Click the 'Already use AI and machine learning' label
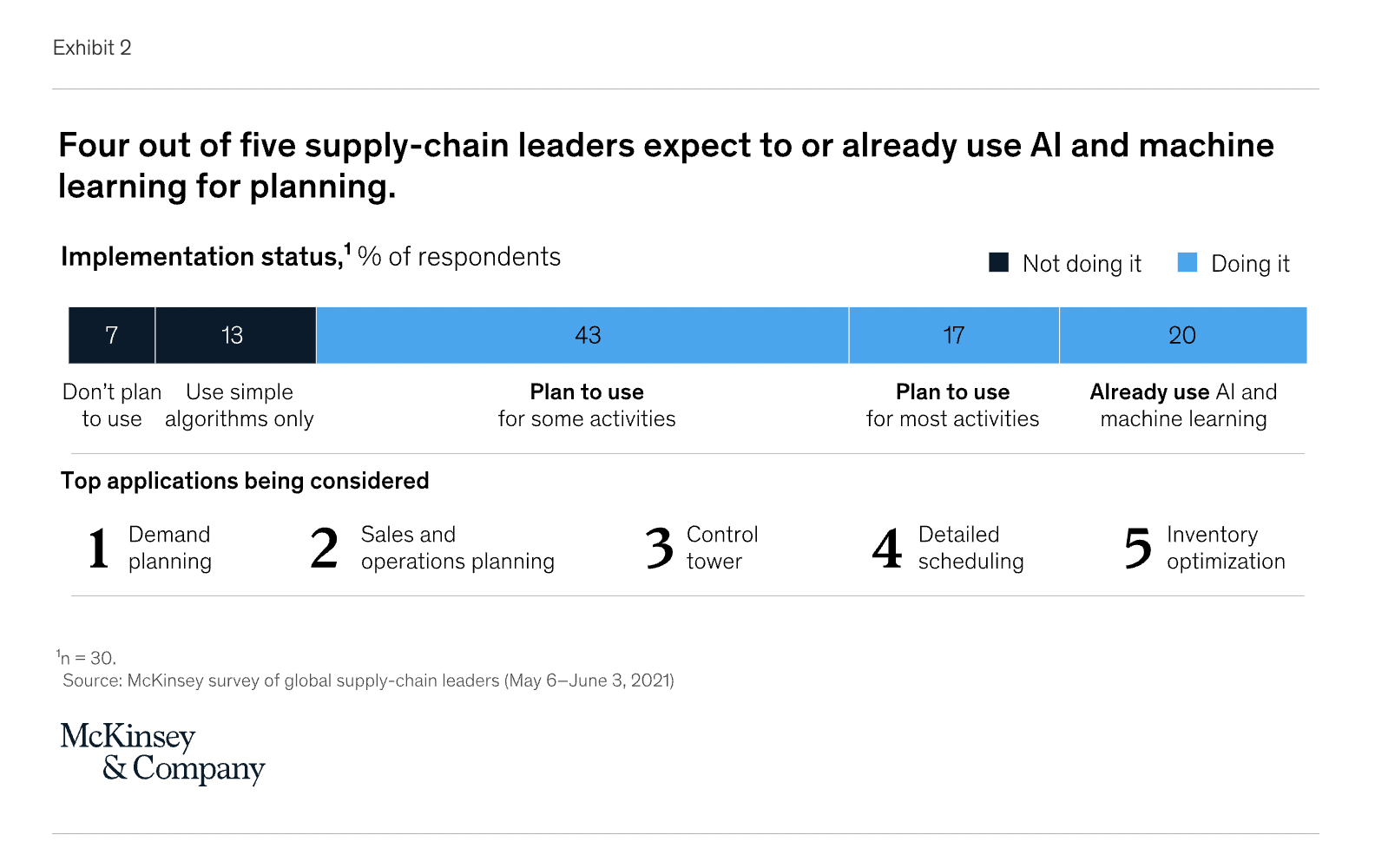Image resolution: width=1375 pixels, height=868 pixels. (x=1183, y=405)
